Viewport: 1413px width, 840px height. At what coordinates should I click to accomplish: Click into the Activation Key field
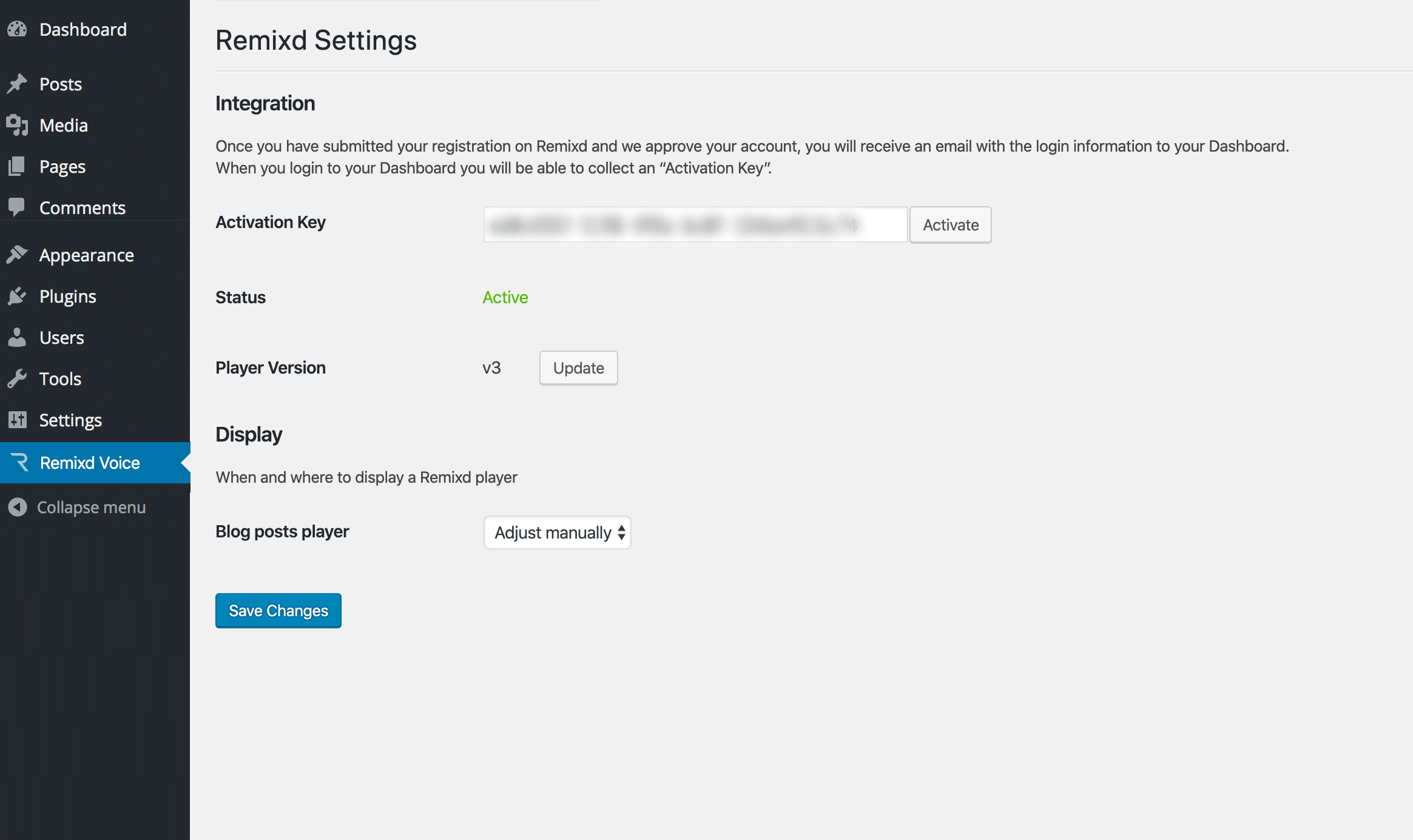[695, 225]
